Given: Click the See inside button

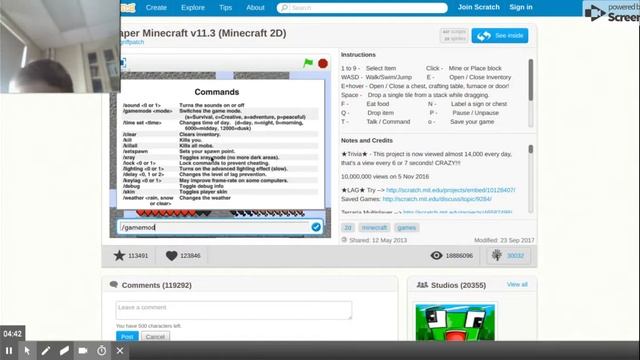Looking at the screenshot, I should pos(500,36).
